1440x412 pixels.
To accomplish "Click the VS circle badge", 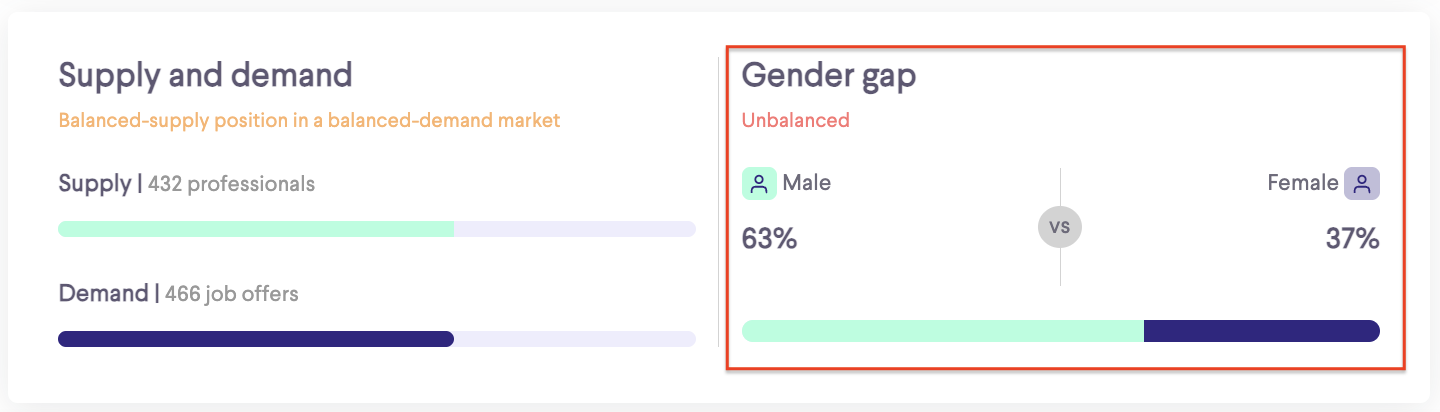I will coord(1060,227).
